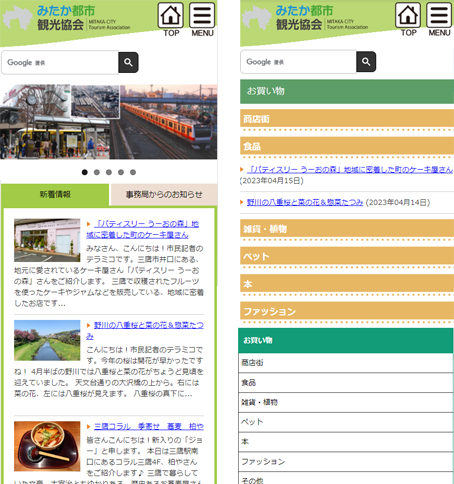Click the お買い物 header of bottom menu

(x=346, y=340)
